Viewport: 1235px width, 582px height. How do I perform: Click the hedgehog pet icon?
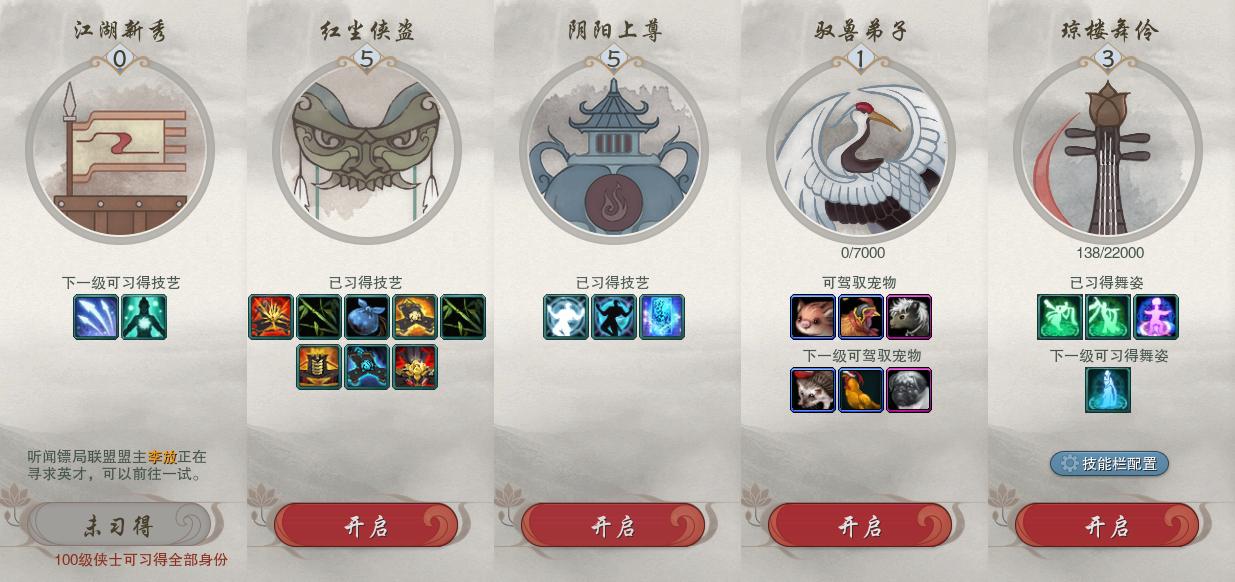[x=813, y=390]
